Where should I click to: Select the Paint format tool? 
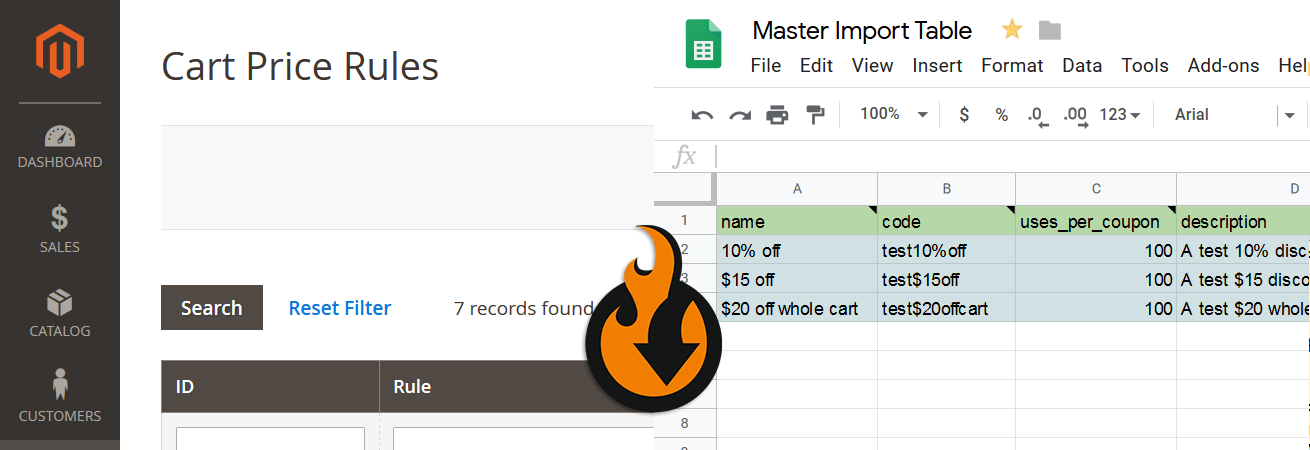815,115
